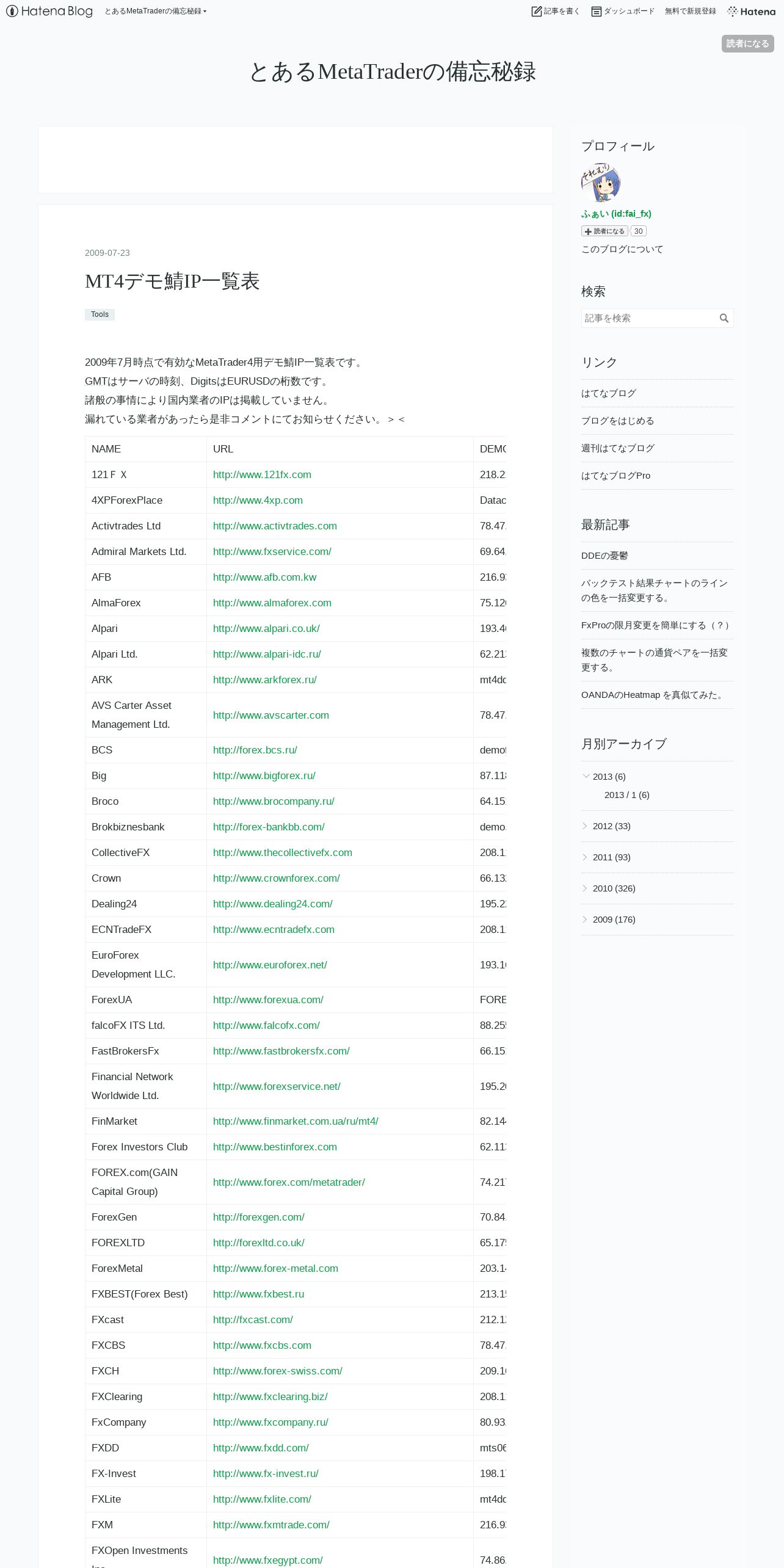Open http://www.euroforex.net/ link
This screenshot has height=1568, width=784.
270,965
